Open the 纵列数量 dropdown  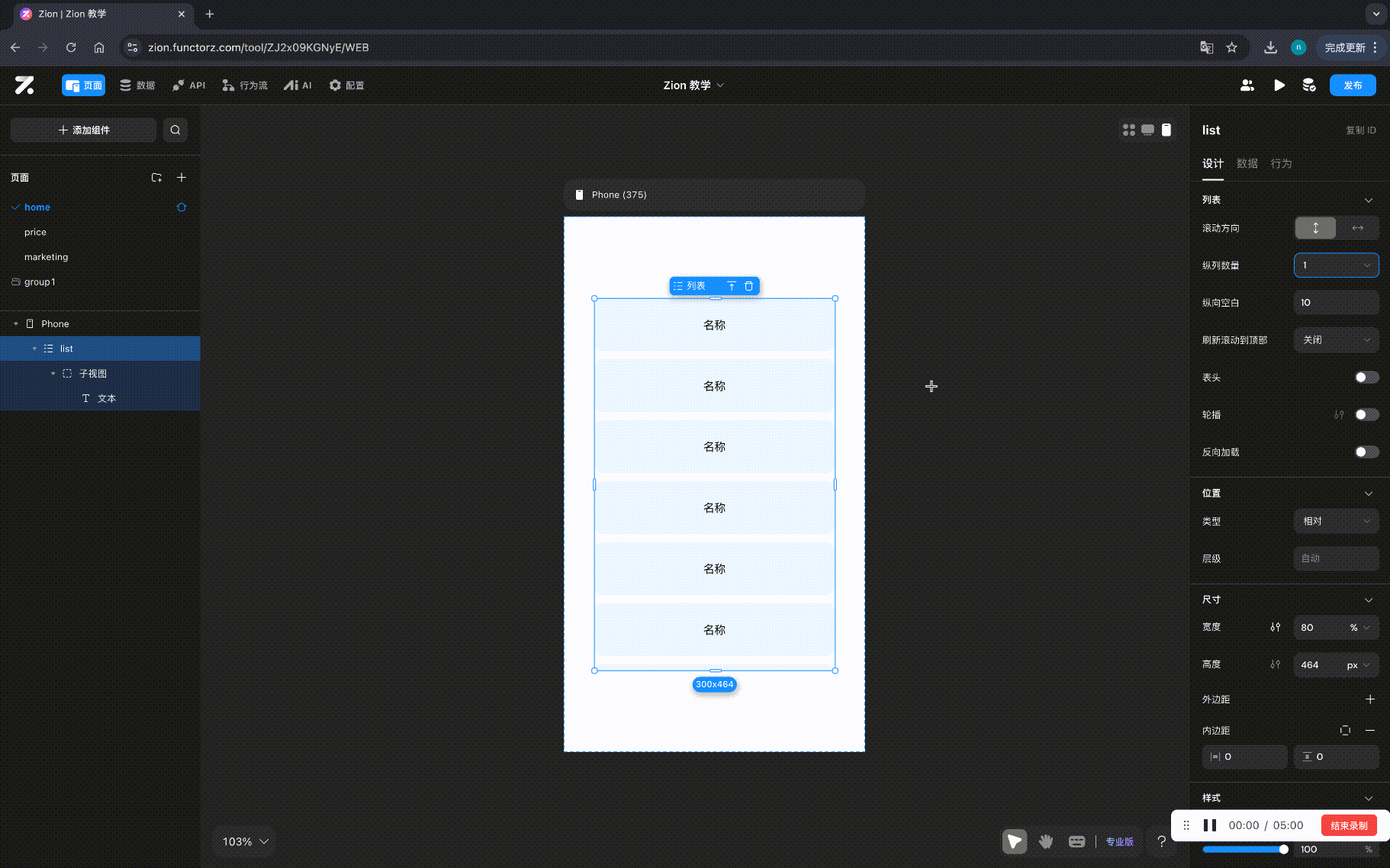(x=1336, y=265)
